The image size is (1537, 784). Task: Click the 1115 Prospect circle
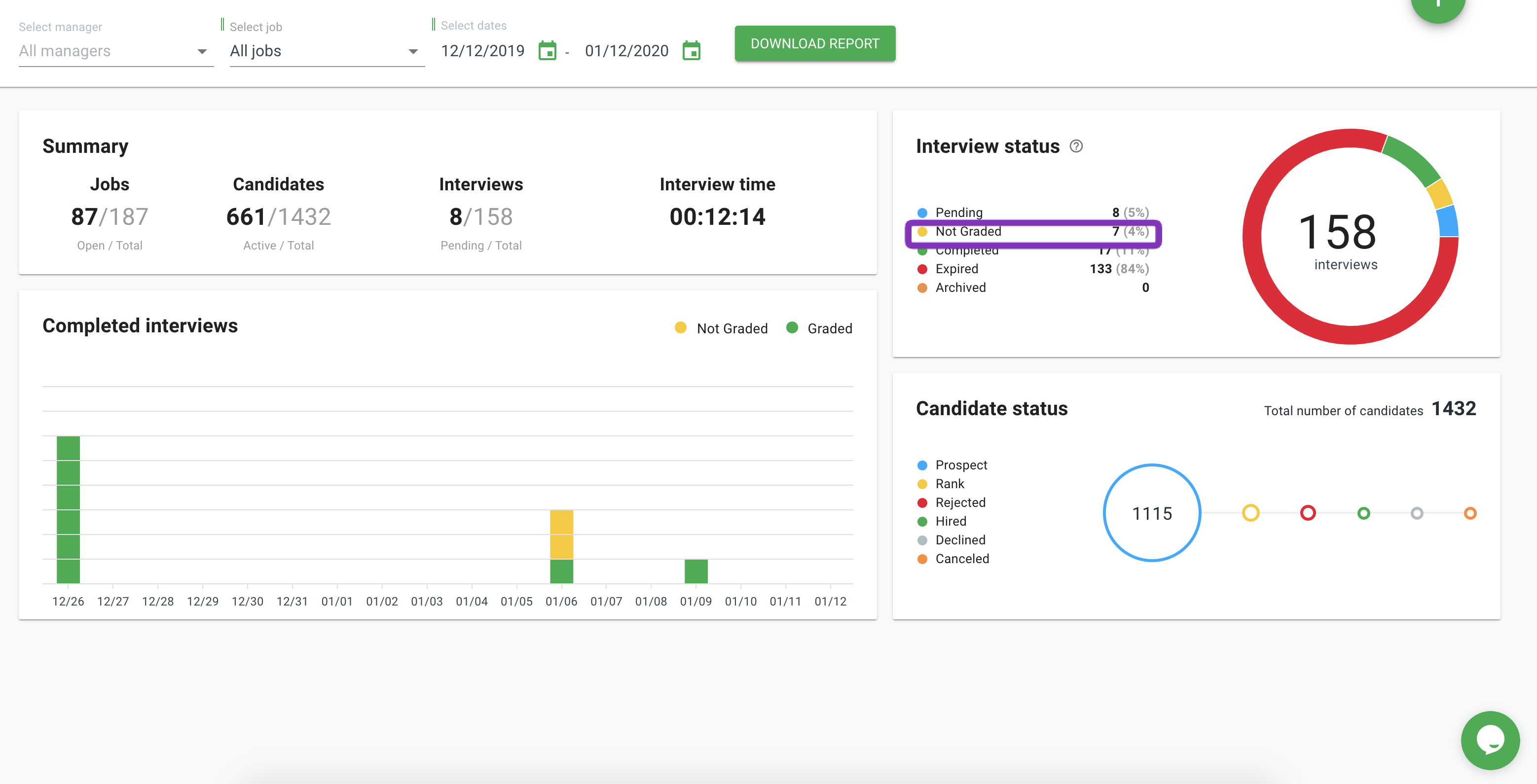click(1152, 513)
